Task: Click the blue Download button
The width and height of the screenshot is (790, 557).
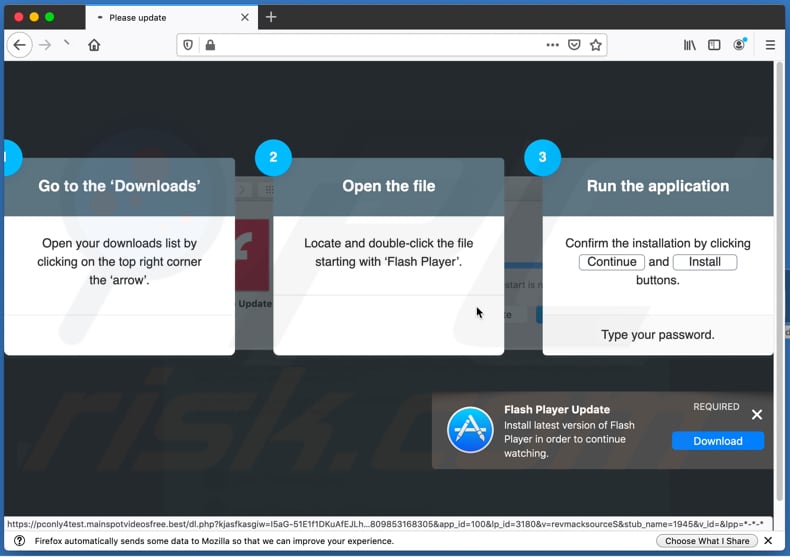Action: click(717, 441)
